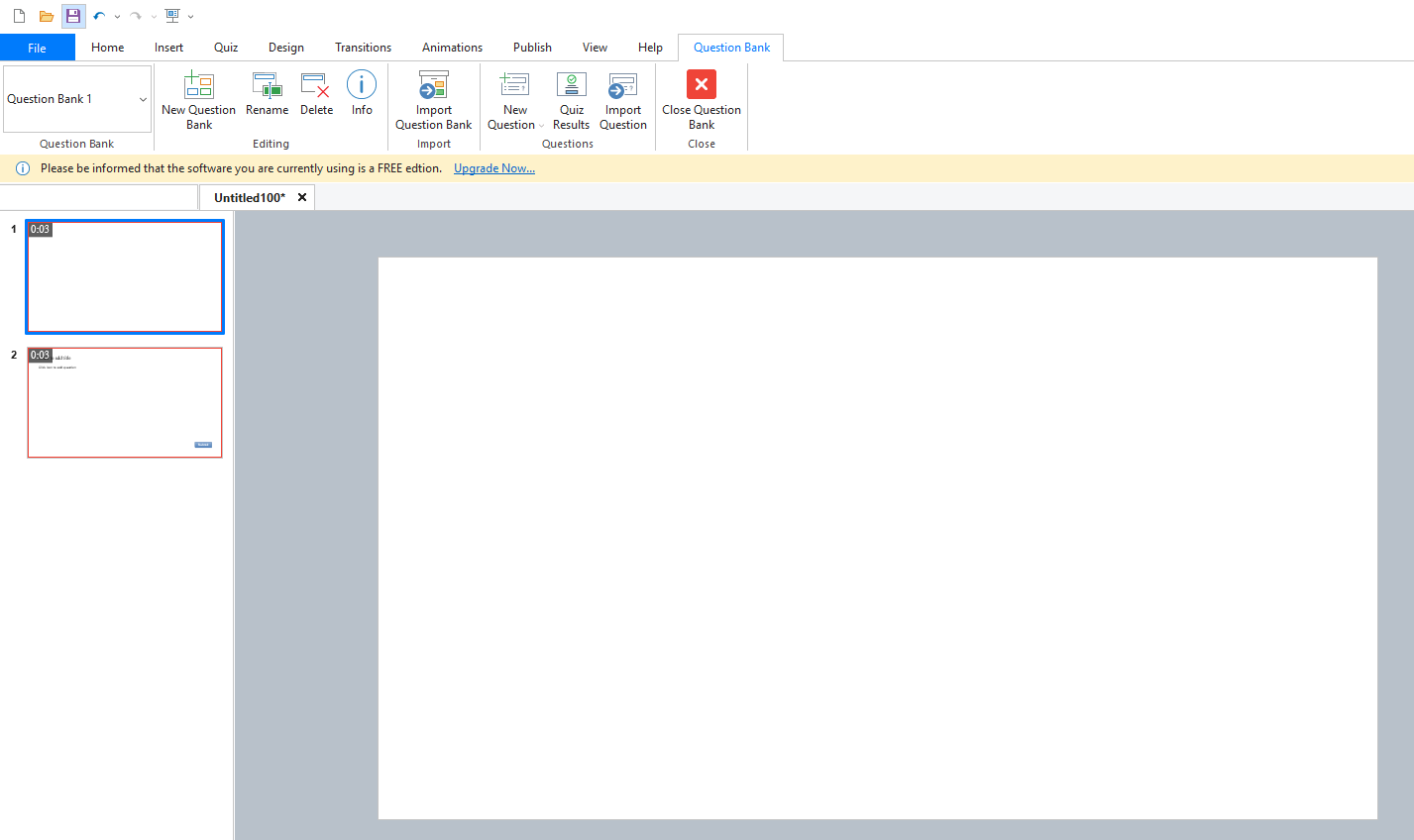1414x840 pixels.
Task: Expand the undo history arrow
Action: coord(117,17)
